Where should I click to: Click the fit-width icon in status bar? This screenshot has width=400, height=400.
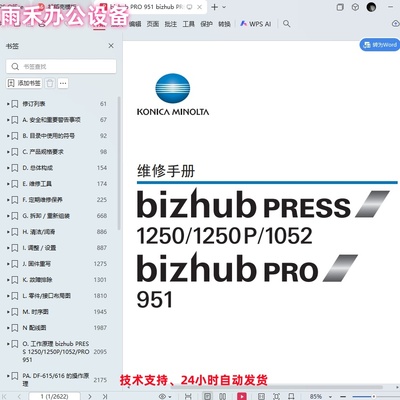[x=188, y=396]
